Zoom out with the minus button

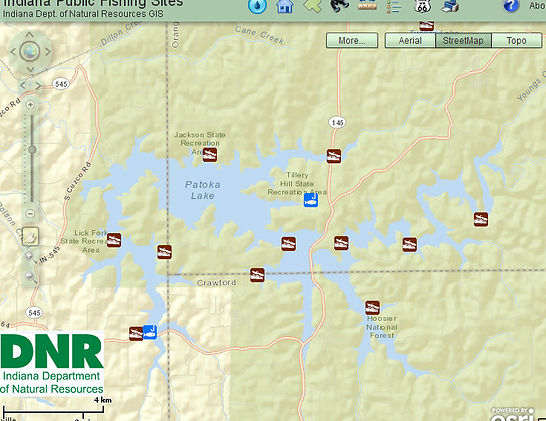31,213
